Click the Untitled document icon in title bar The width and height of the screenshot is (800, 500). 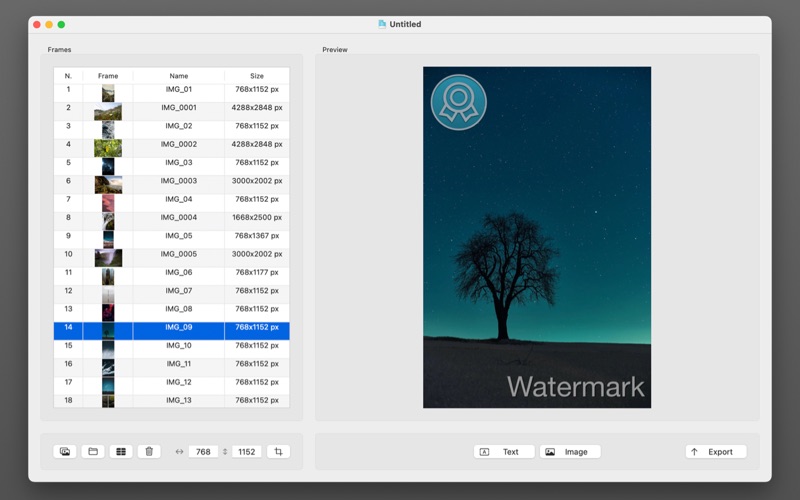[382, 24]
